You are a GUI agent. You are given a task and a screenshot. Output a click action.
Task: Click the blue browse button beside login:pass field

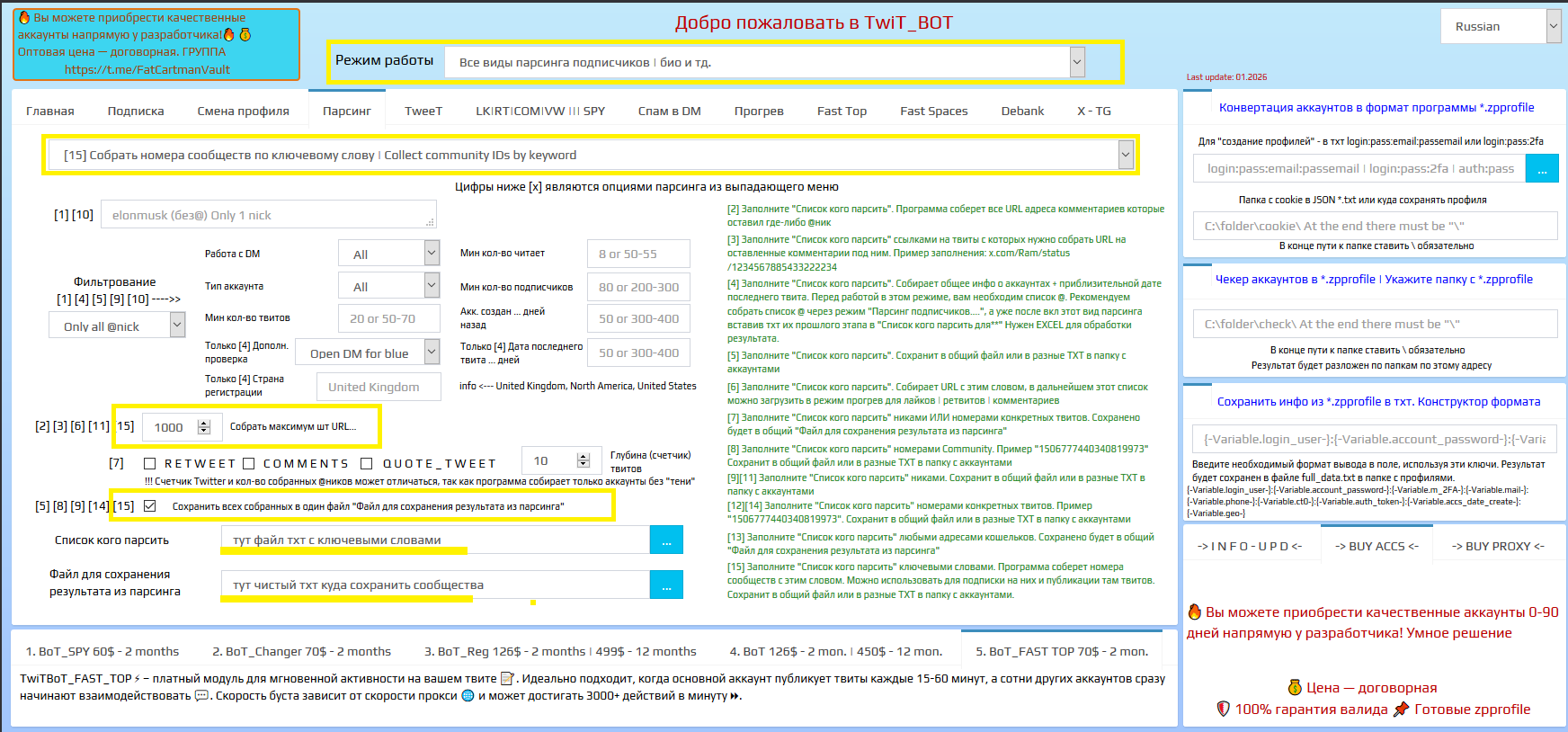click(1542, 168)
